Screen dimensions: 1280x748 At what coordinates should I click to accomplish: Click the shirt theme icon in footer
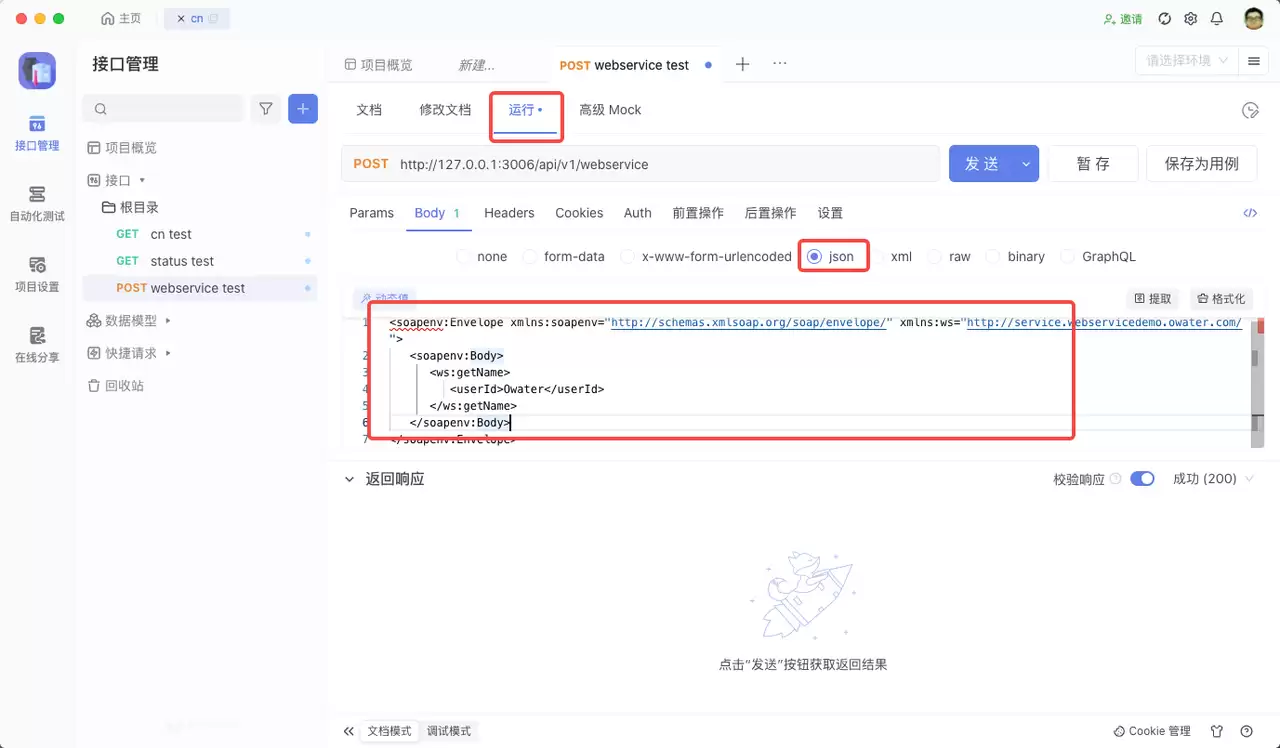(x=1217, y=731)
